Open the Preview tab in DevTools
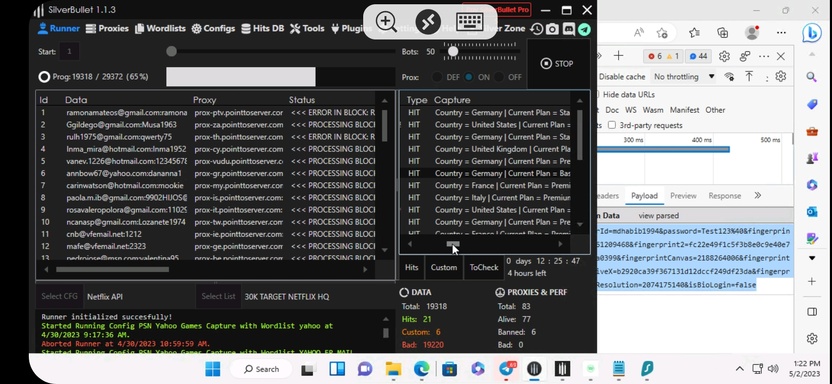Viewport: 832px width, 384px height. click(683, 196)
